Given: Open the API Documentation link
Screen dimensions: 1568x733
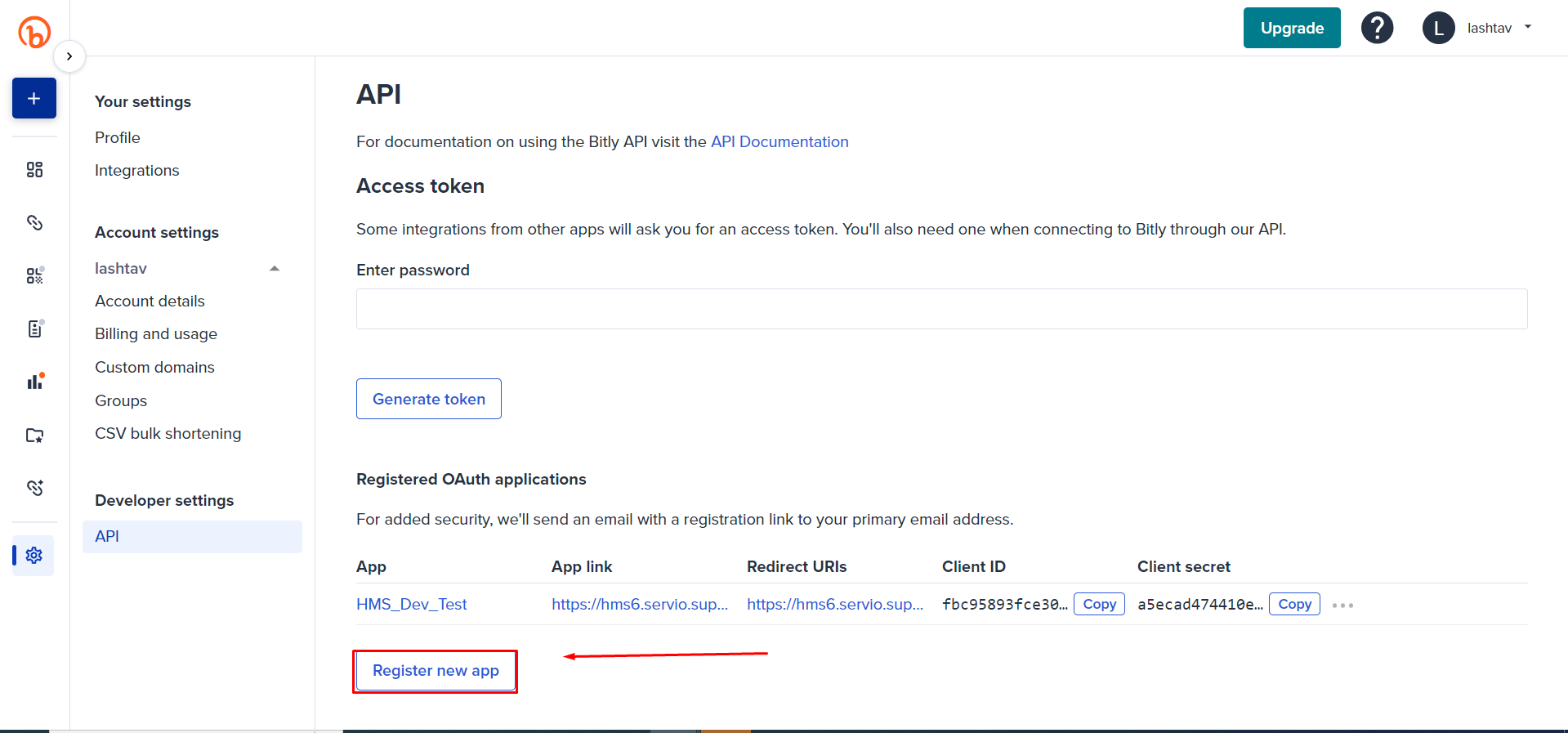Looking at the screenshot, I should pos(780,141).
